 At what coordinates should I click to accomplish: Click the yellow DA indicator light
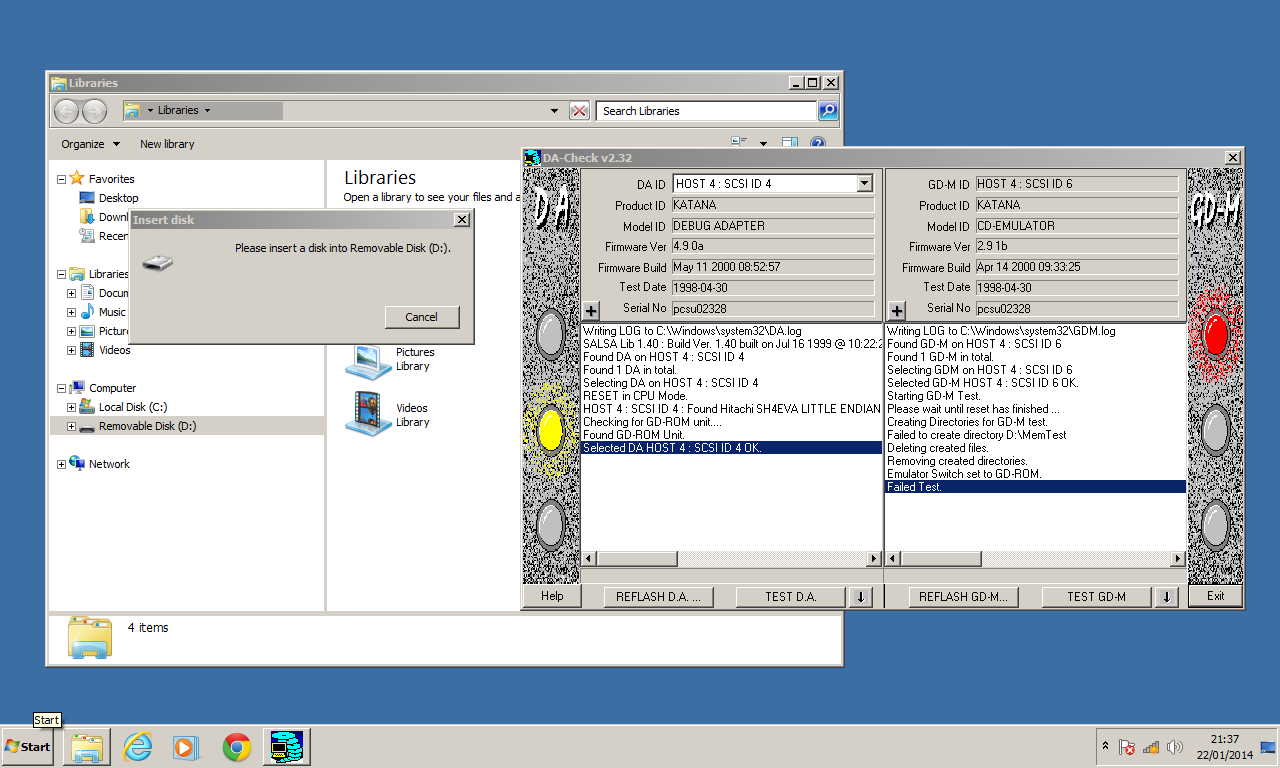551,430
